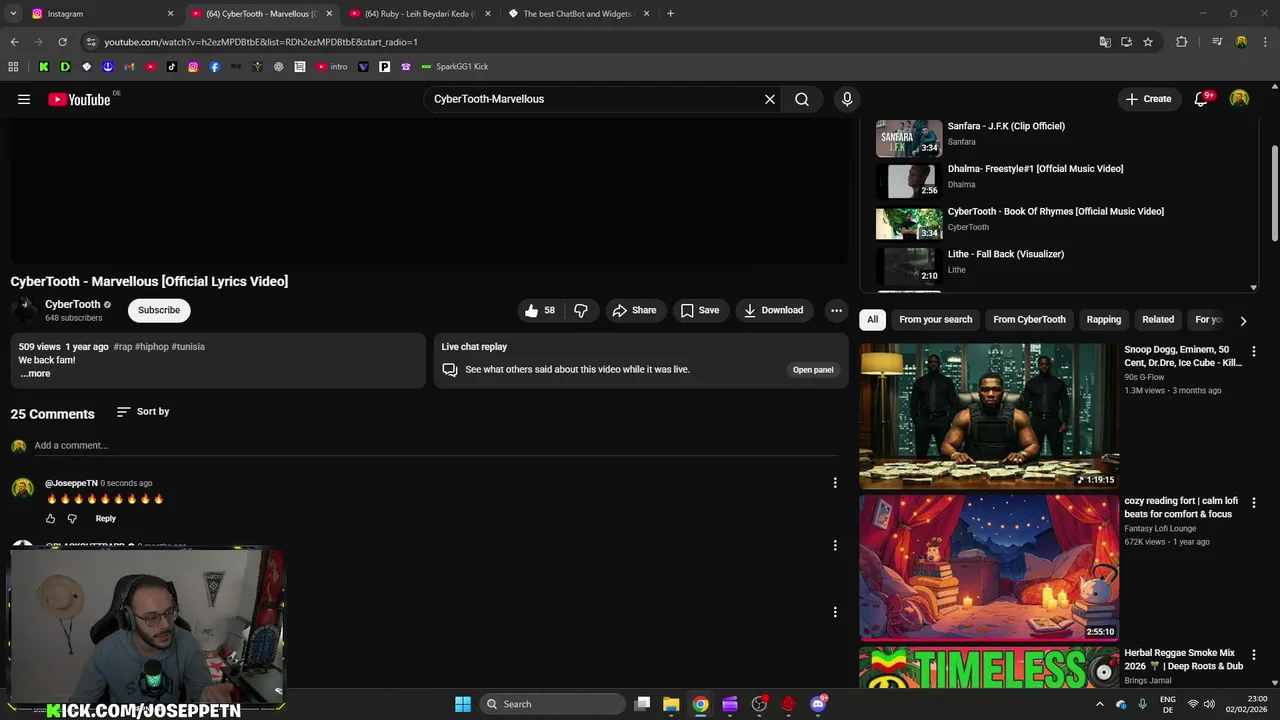Dislike the @JoseppeTN comment
The height and width of the screenshot is (720, 1280).
[x=72, y=519]
